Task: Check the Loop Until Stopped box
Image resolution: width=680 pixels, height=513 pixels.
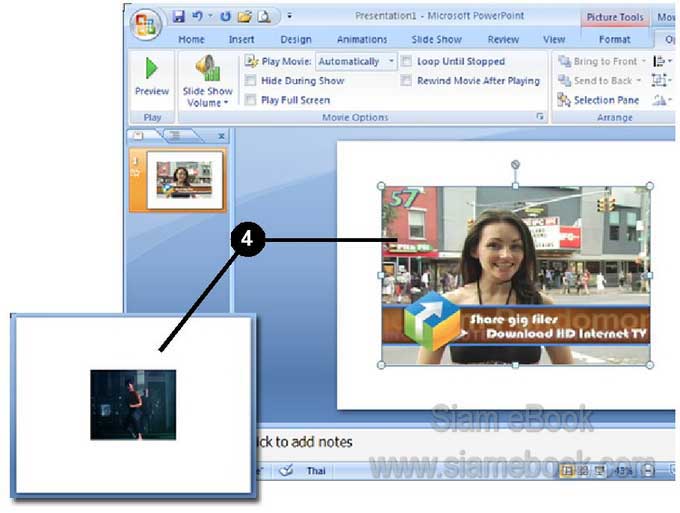Action: pyautogui.click(x=406, y=61)
